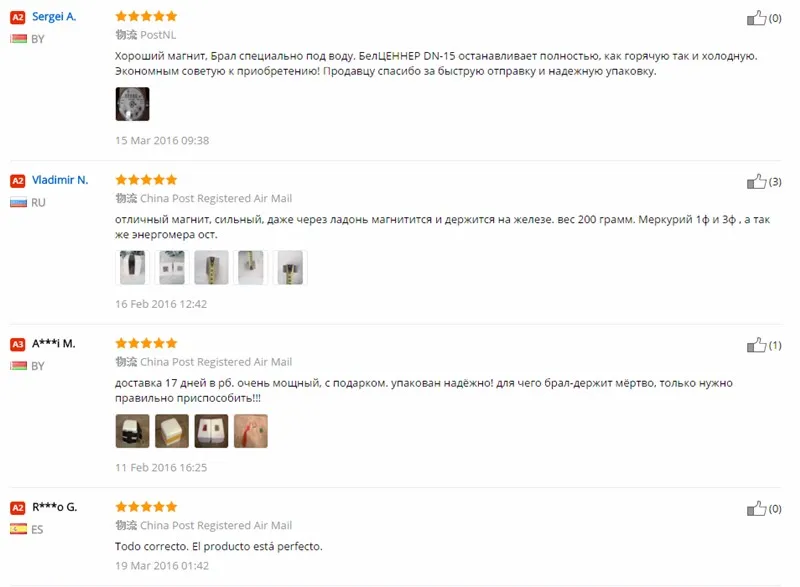Mark A***i M.'s review as helpful
The image size is (800, 587).
click(756, 345)
